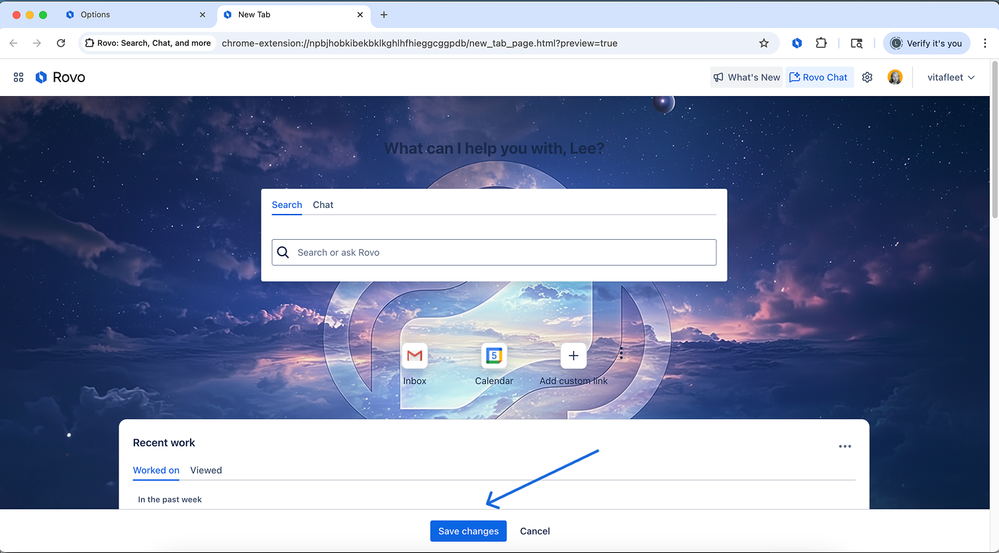This screenshot has width=999, height=553.
Task: Click Save changes
Action: click(468, 531)
